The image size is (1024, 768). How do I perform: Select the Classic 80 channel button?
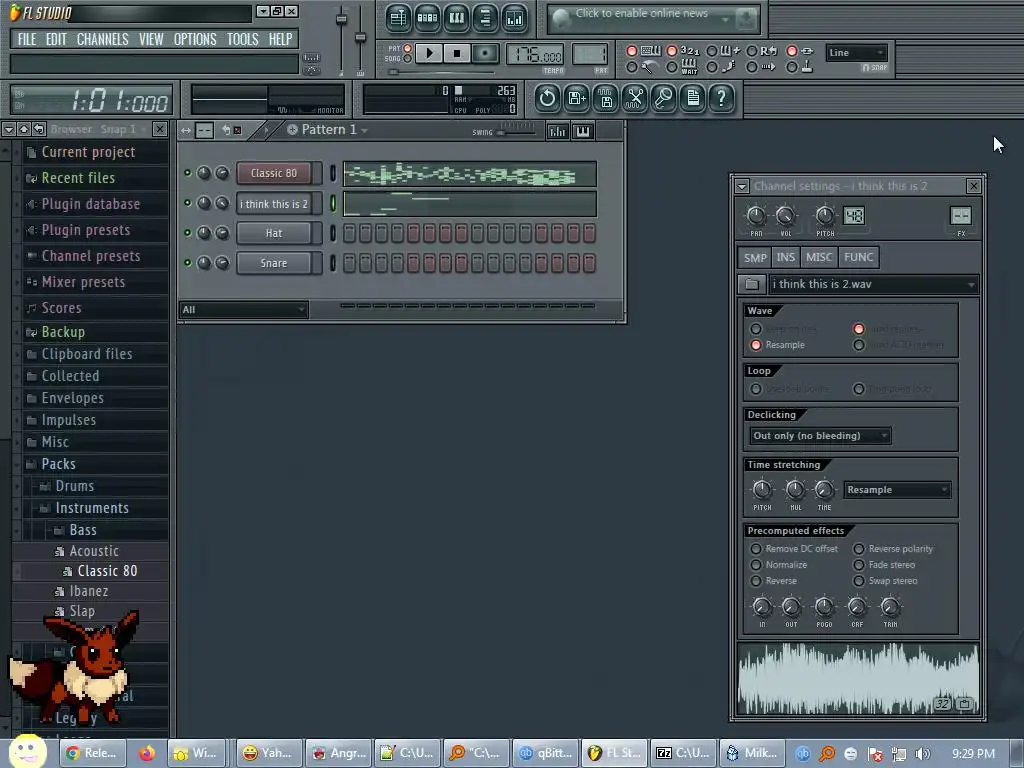(274, 173)
